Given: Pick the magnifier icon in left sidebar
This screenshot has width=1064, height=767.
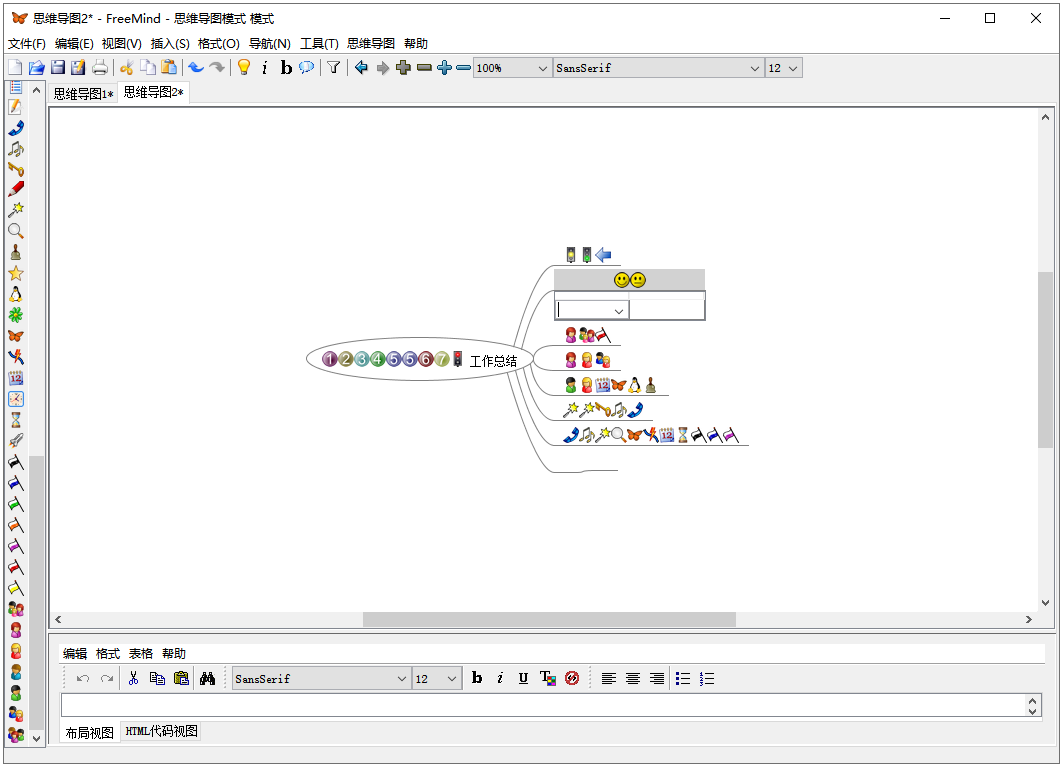Looking at the screenshot, I should point(15,231).
